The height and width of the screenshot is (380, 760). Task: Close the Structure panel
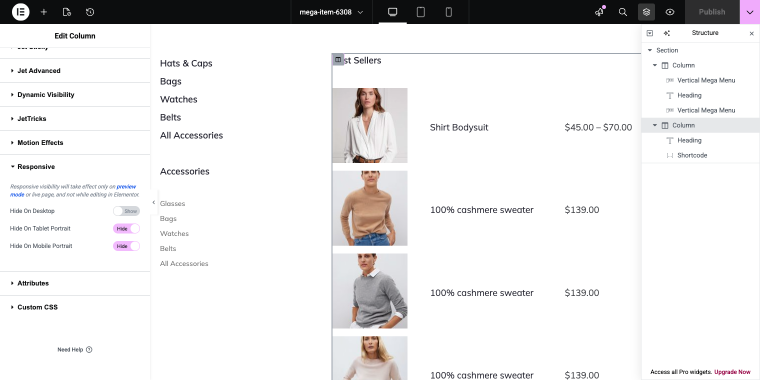[x=752, y=33]
